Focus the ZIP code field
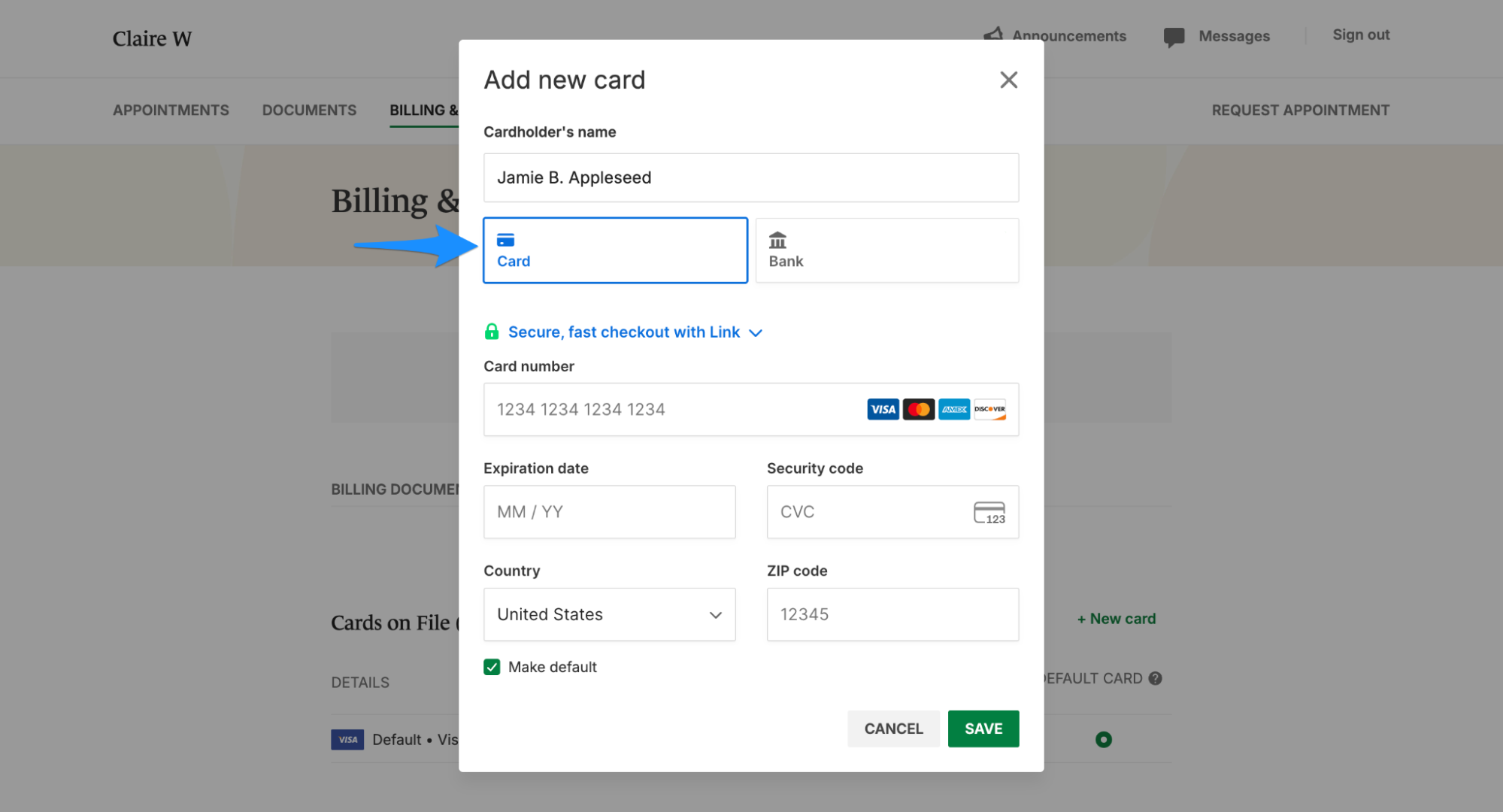The width and height of the screenshot is (1503, 812). tap(892, 614)
